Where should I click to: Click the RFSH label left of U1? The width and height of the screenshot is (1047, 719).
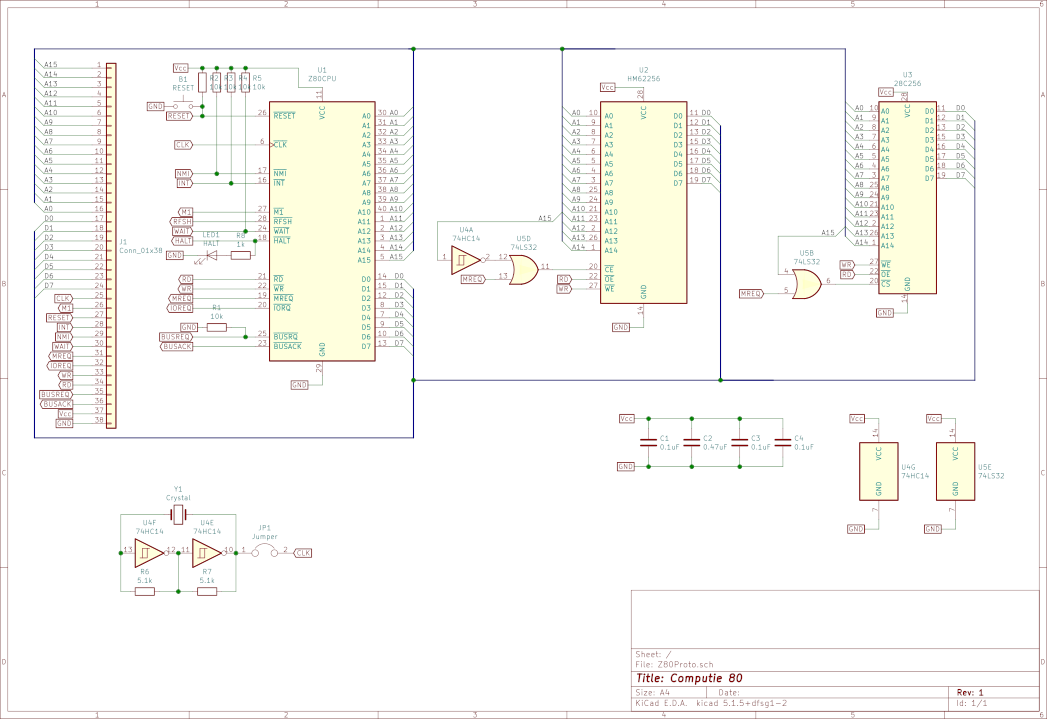click(181, 222)
